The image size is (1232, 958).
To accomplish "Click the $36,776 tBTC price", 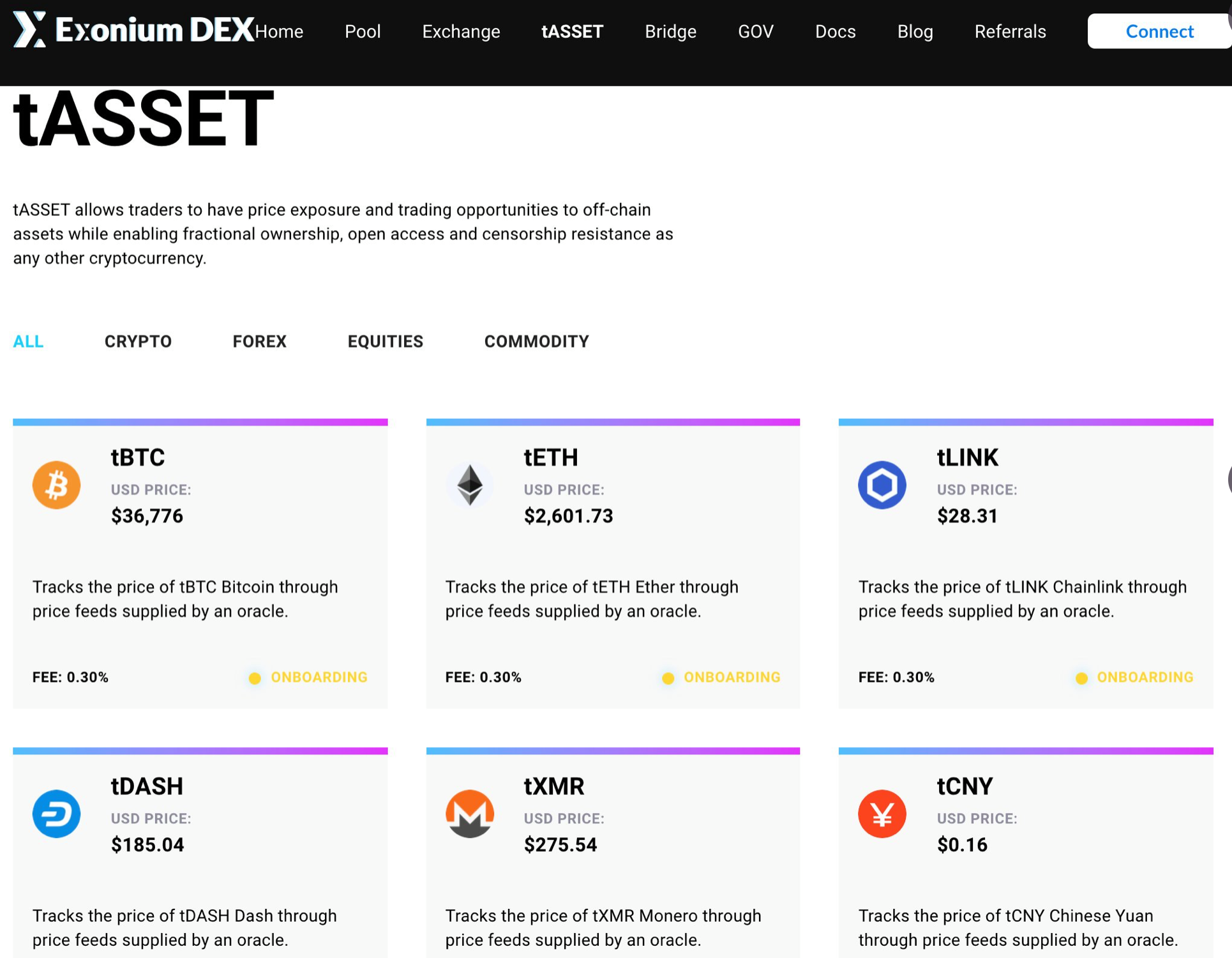I will [x=147, y=515].
